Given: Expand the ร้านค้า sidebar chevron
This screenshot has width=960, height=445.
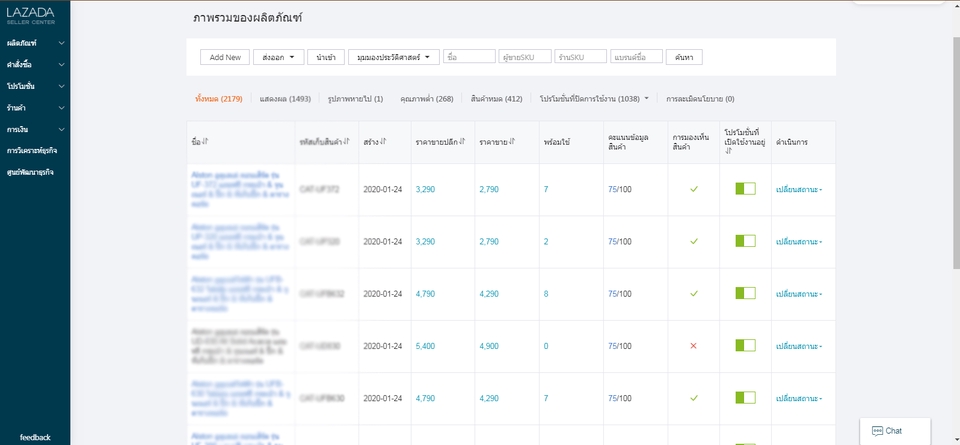Looking at the screenshot, I should [x=61, y=108].
